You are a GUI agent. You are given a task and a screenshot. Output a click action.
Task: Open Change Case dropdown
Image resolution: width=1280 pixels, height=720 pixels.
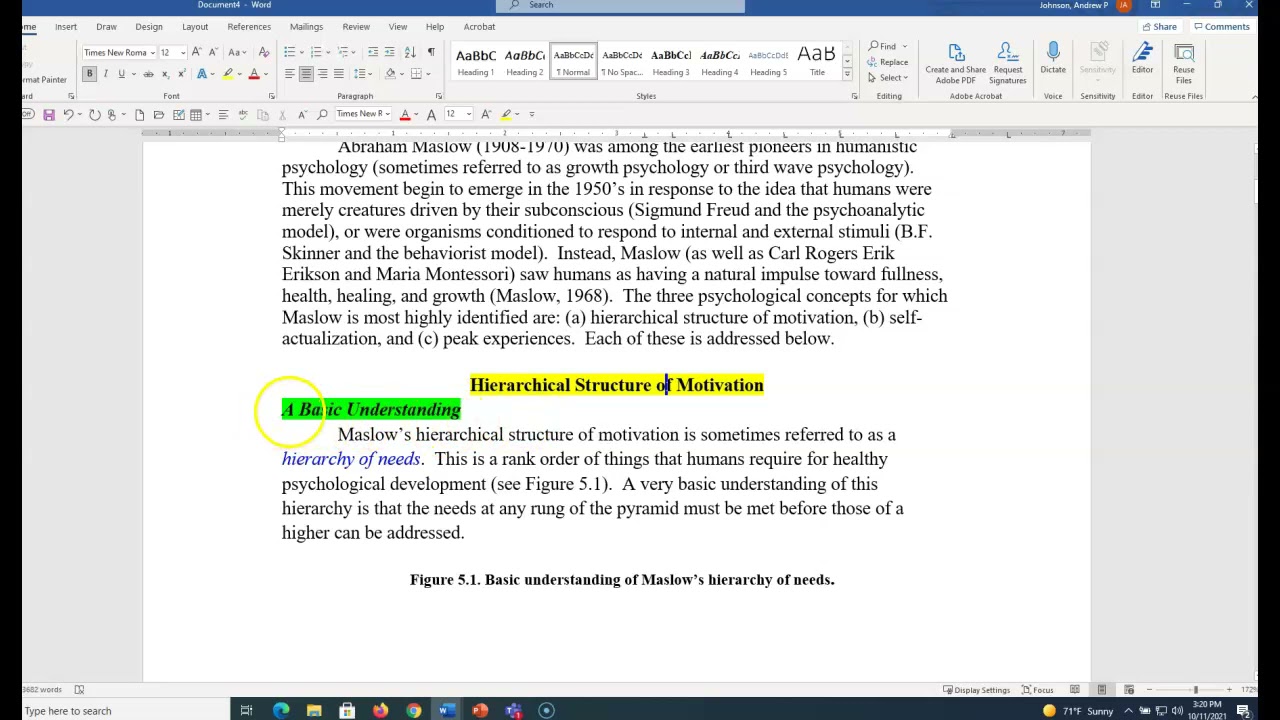point(236,52)
